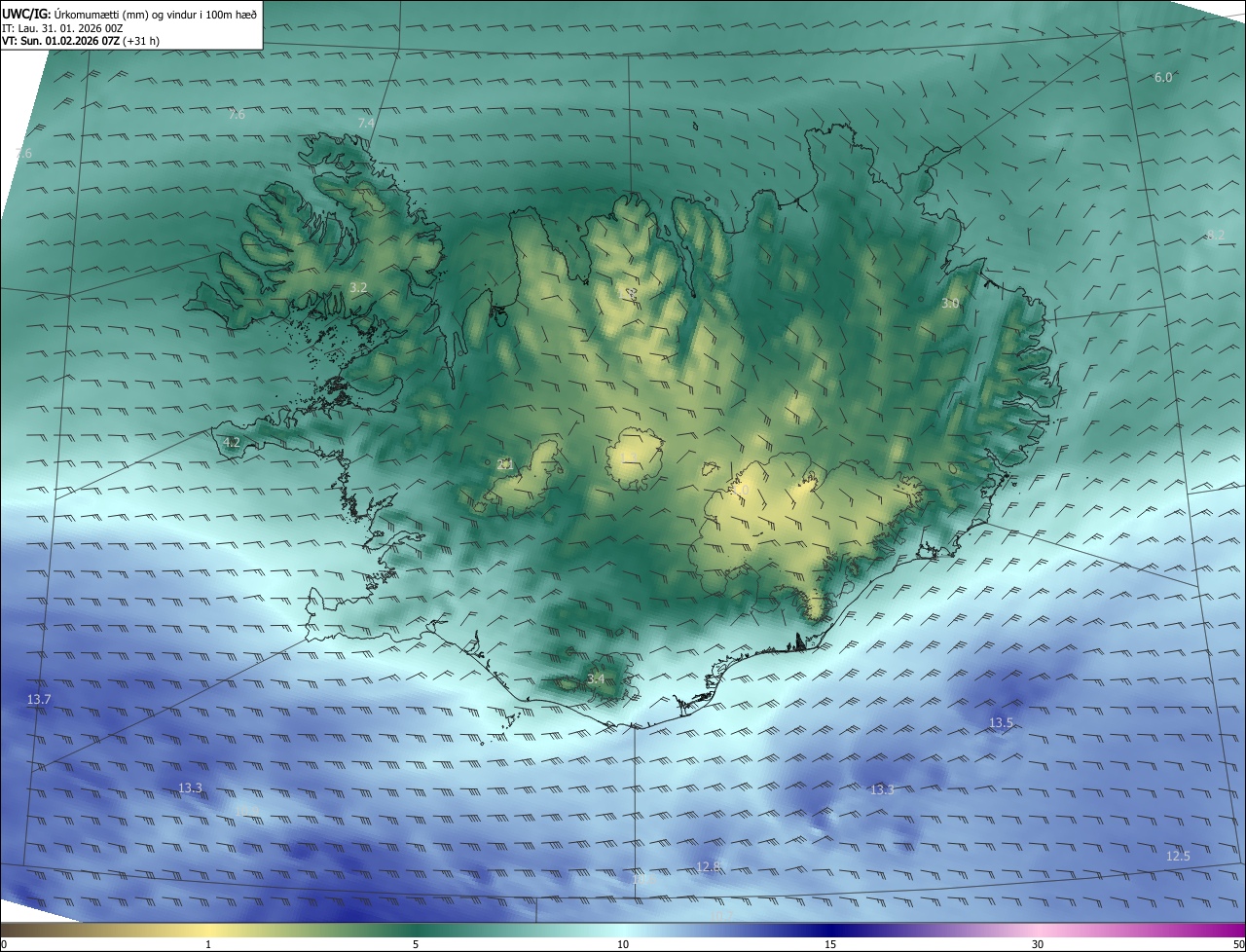Click the initial time line "IT: Lau. 31. 01. 2026 00Z"

[64, 27]
